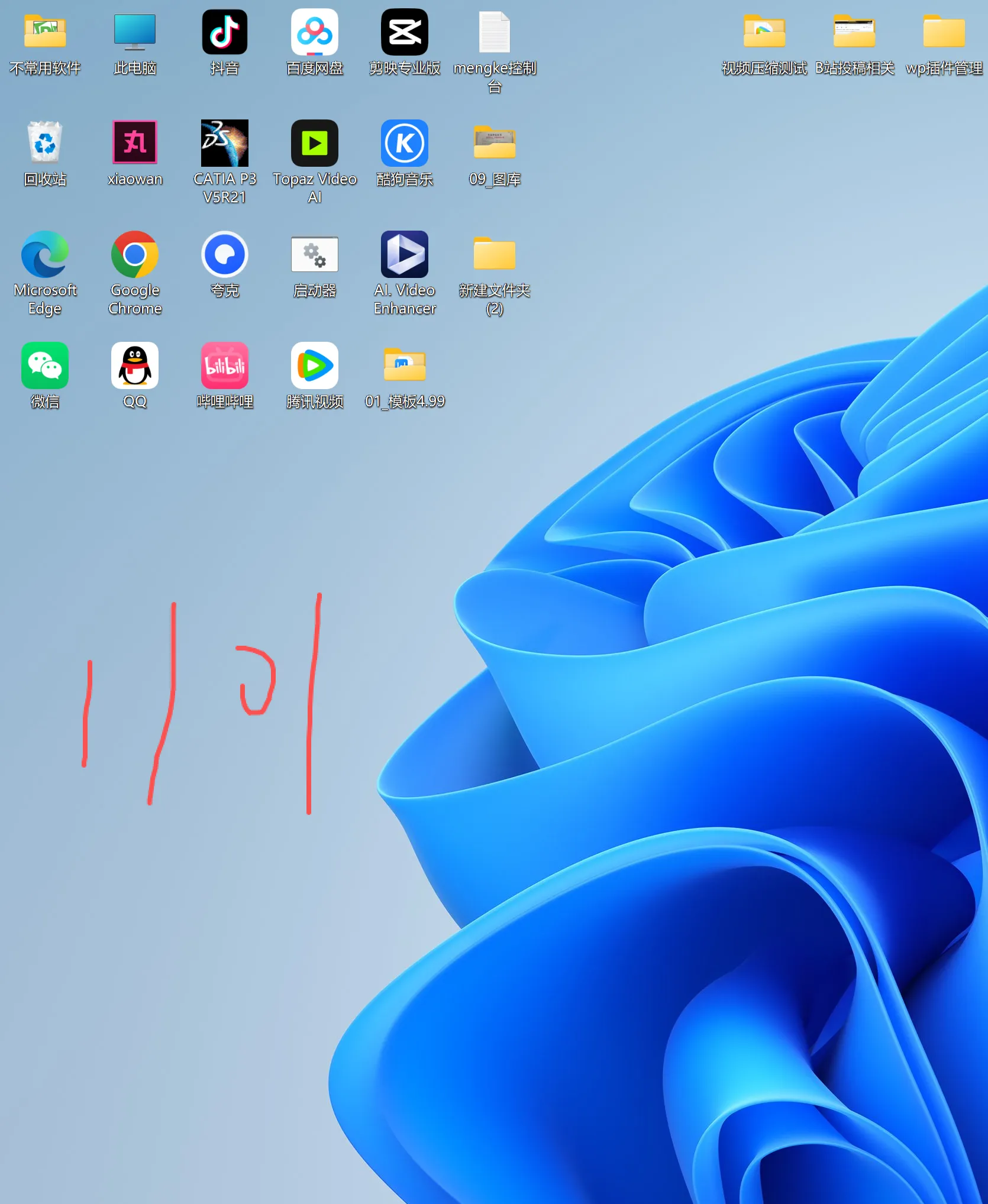Click the CATIA P3 V5R21 icon
Image resolution: width=988 pixels, height=1204 pixels.
click(x=224, y=143)
